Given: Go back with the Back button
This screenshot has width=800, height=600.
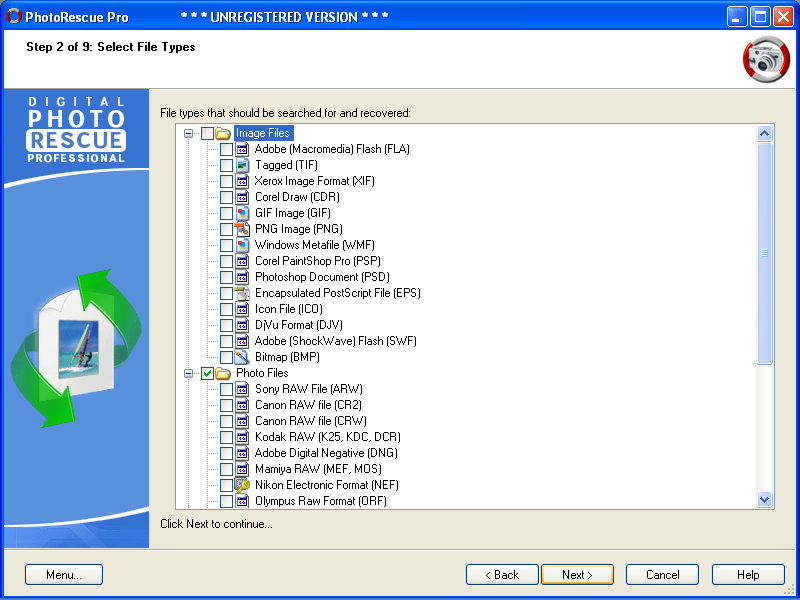Looking at the screenshot, I should [x=502, y=574].
